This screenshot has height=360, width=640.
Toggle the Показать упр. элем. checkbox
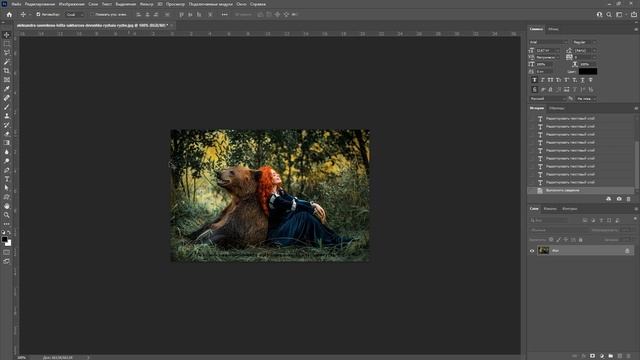(x=92, y=14)
